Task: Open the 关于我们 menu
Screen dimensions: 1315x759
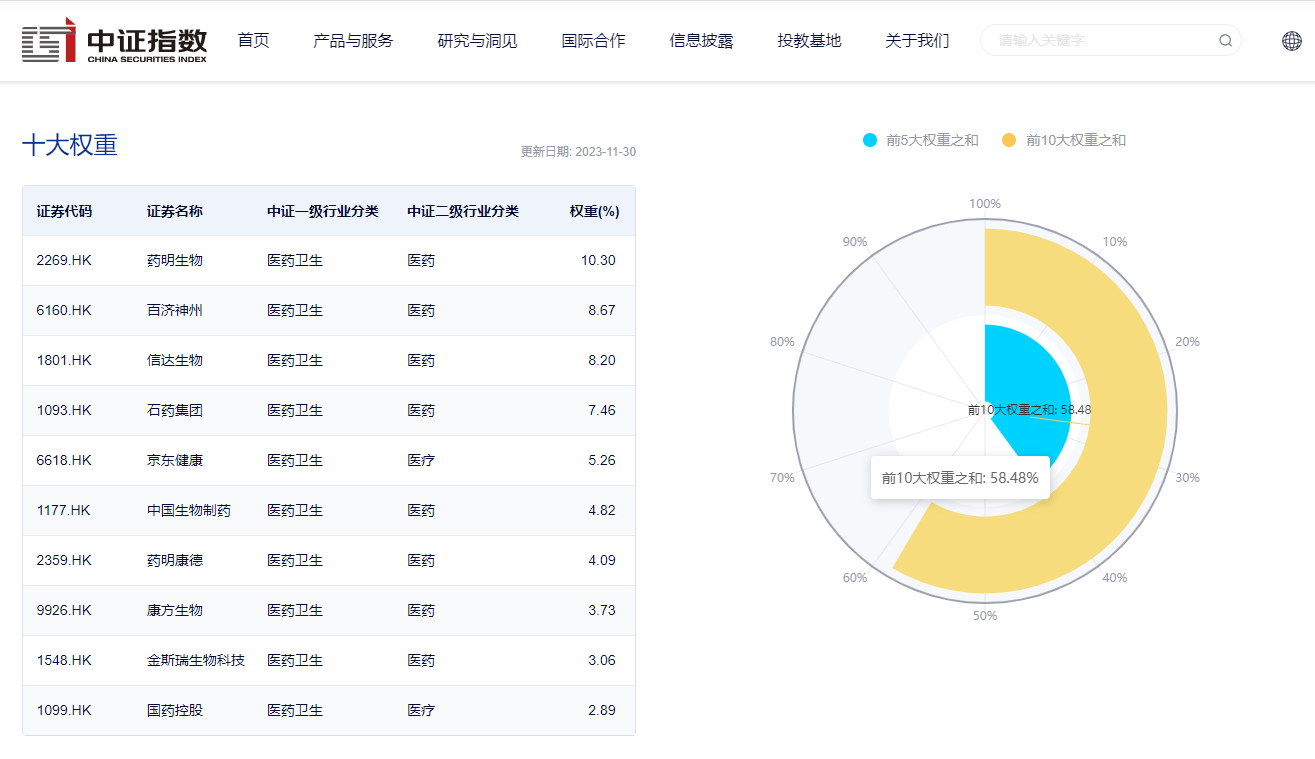Action: click(917, 41)
